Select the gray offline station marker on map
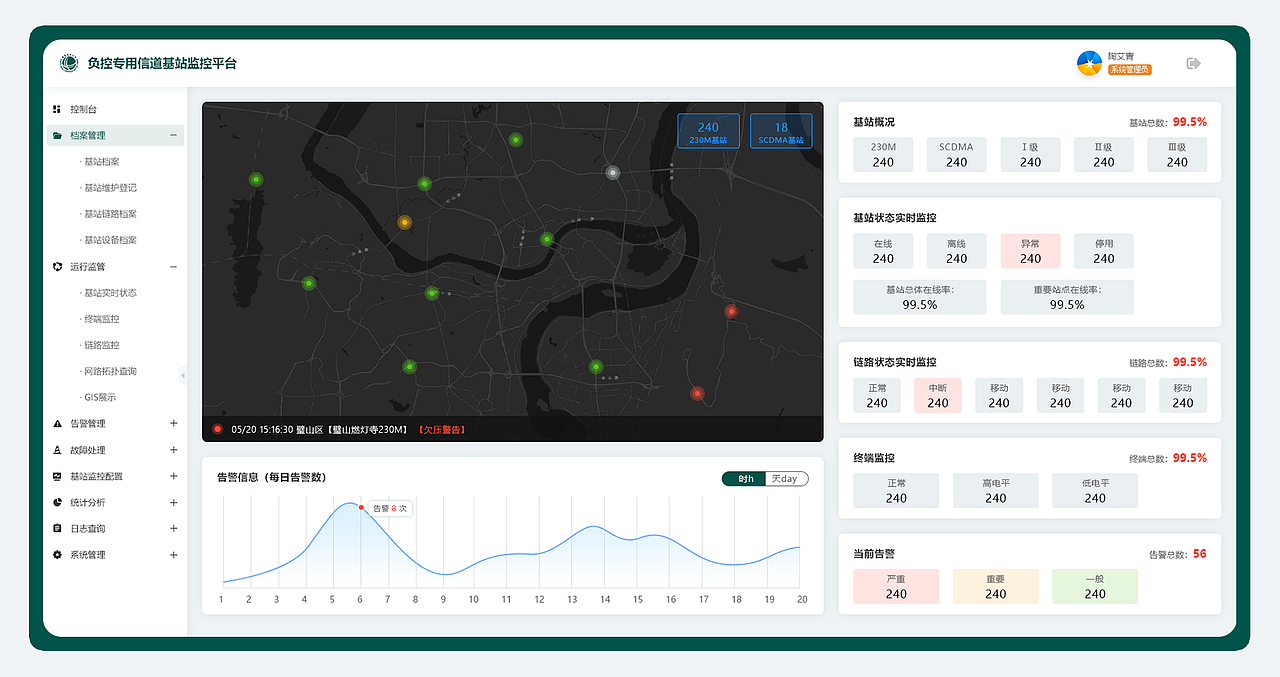 pyautogui.click(x=613, y=172)
